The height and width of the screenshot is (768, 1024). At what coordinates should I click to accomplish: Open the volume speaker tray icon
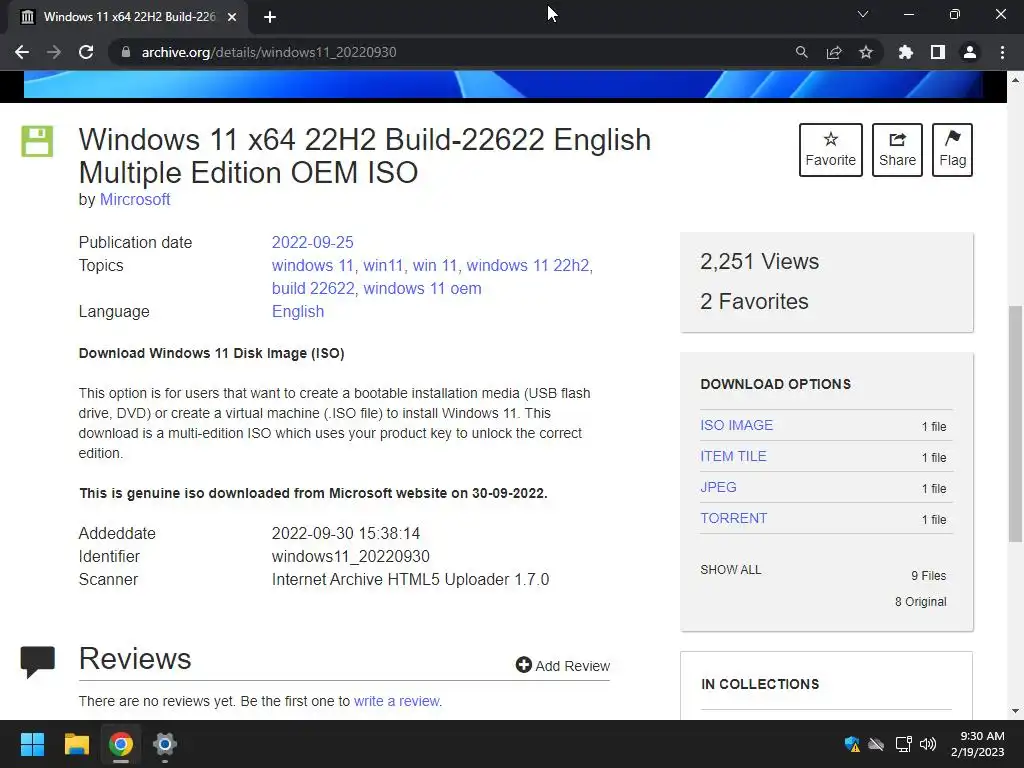click(927, 744)
